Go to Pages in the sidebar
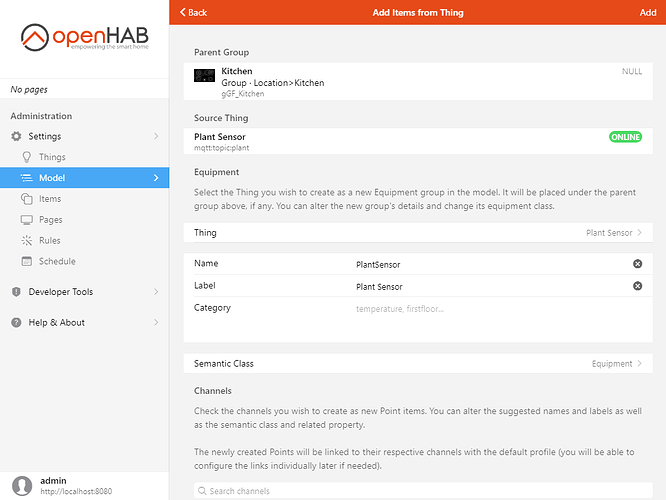Viewport: 666px width, 500px height. coord(51,220)
